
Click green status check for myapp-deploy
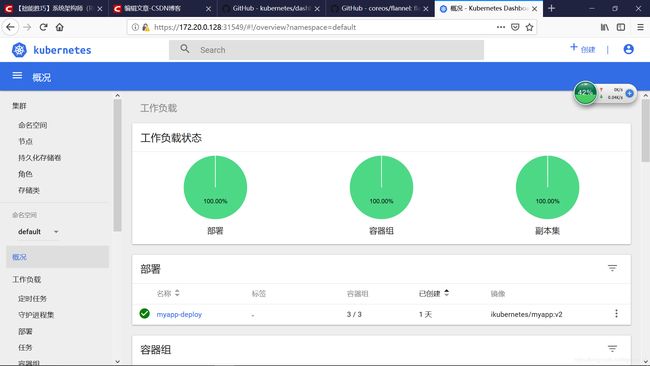click(x=145, y=313)
